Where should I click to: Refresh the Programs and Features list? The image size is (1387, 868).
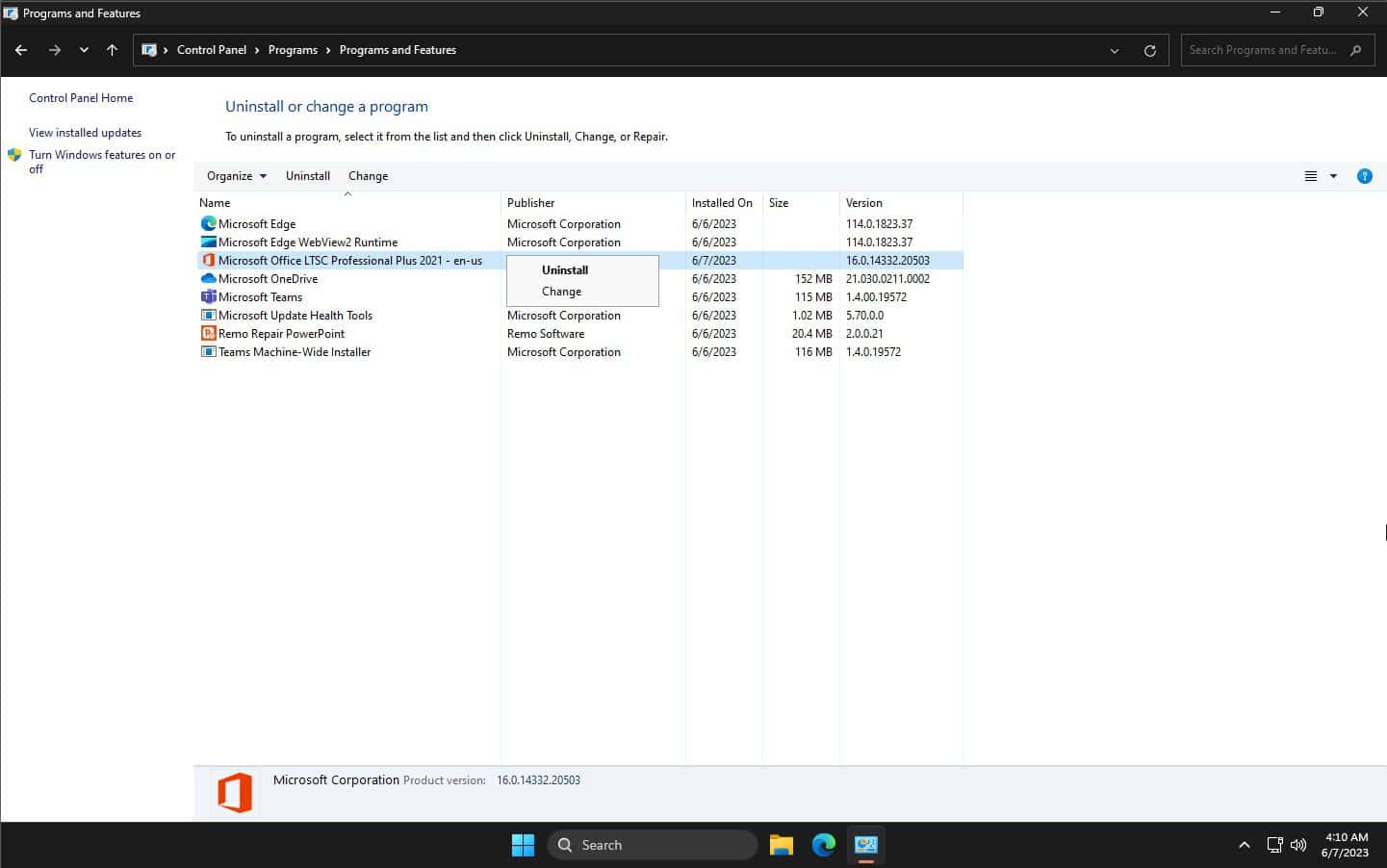pos(1149,50)
